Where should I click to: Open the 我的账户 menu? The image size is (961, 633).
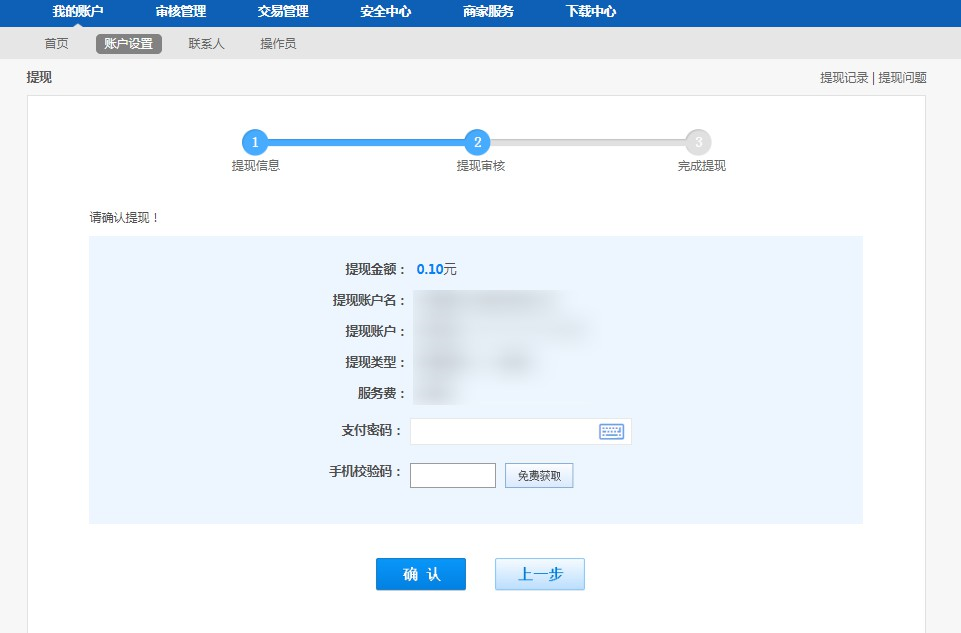78,12
